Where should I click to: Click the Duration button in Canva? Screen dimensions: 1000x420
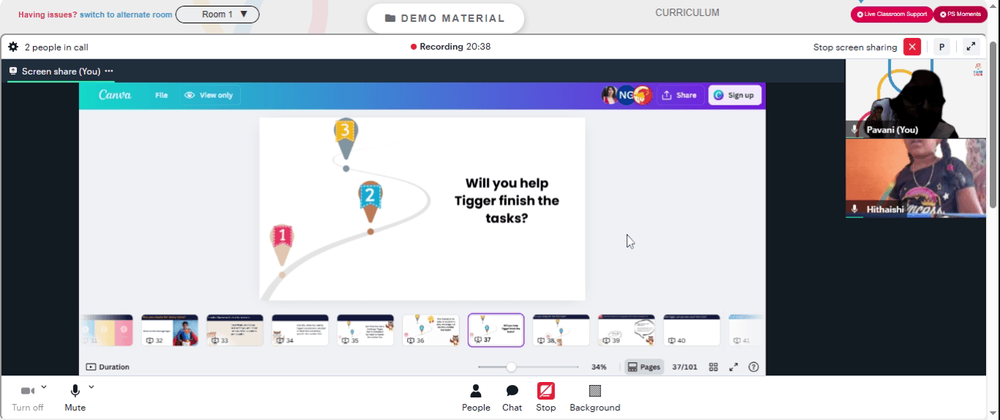pyautogui.click(x=107, y=367)
